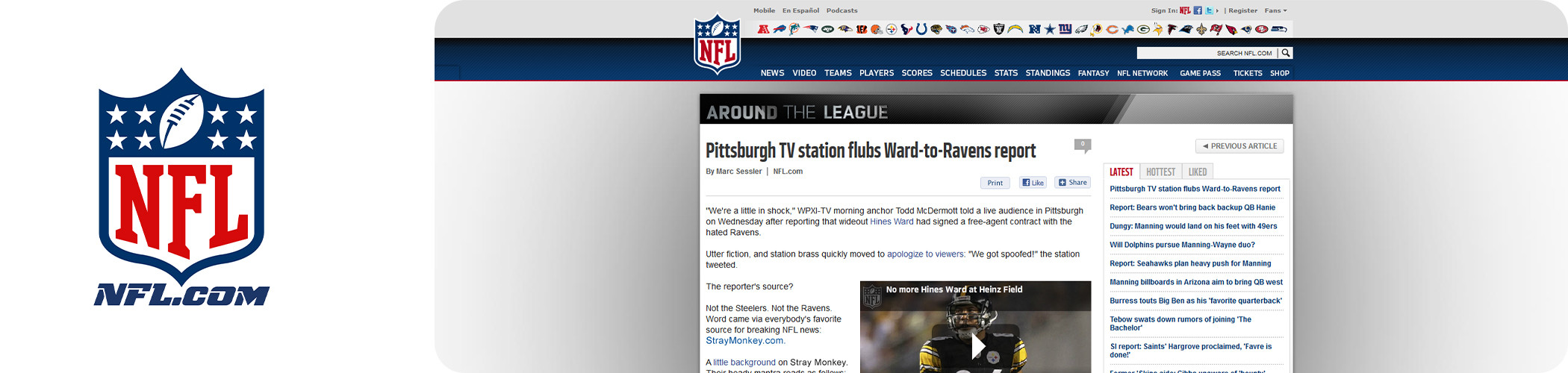
Task: Open the FANTASY menu
Action: click(1093, 73)
